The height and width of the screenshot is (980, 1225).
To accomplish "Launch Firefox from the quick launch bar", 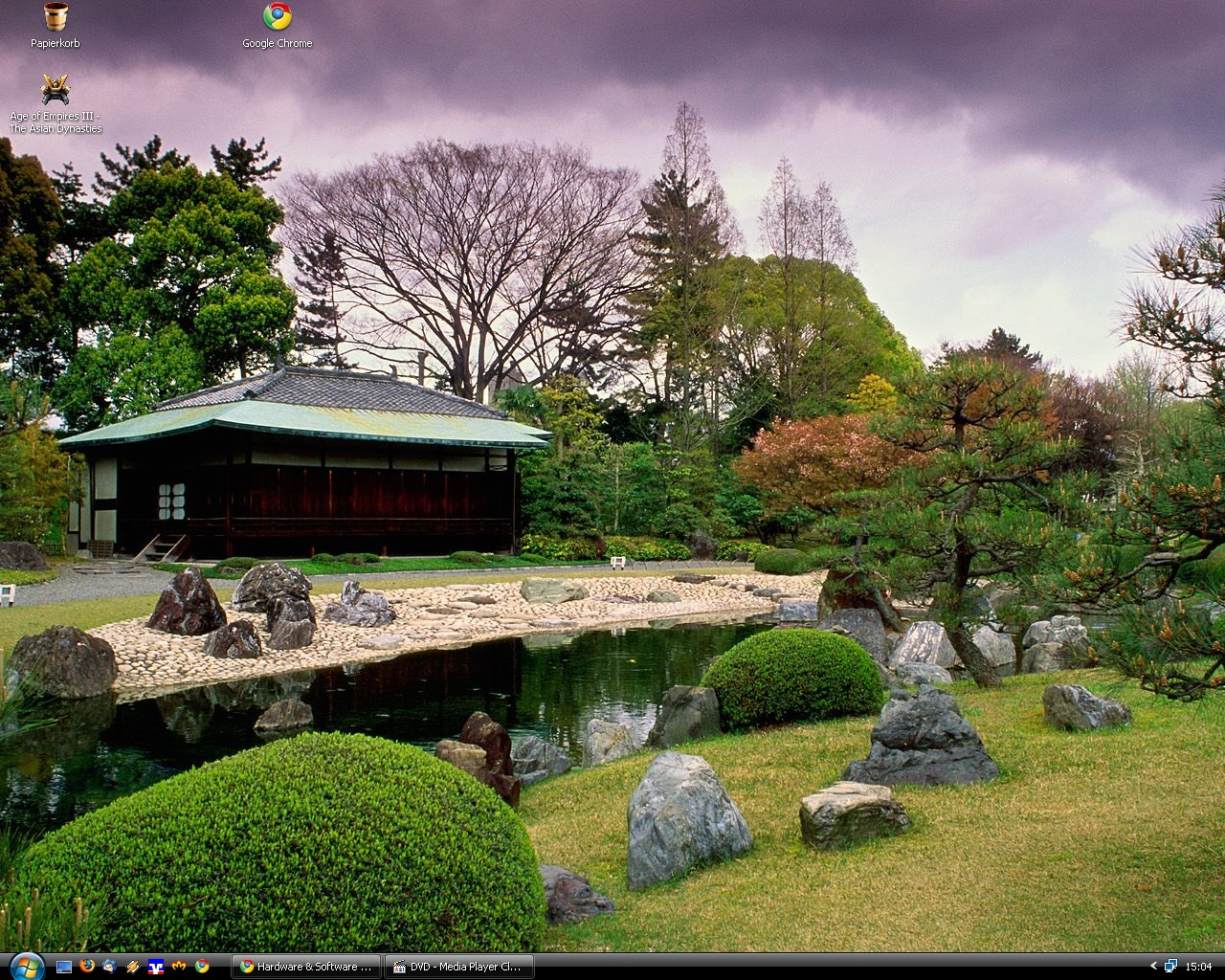I will pos(87,967).
